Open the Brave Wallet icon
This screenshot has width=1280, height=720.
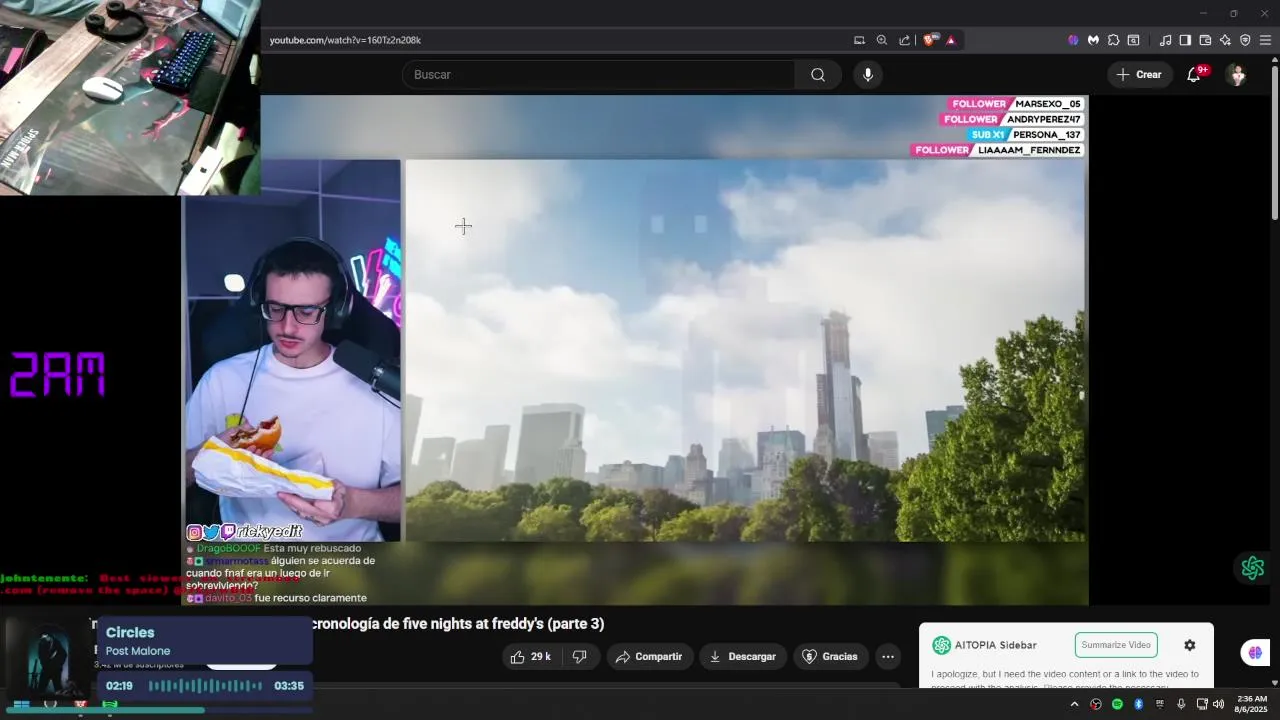(1205, 40)
